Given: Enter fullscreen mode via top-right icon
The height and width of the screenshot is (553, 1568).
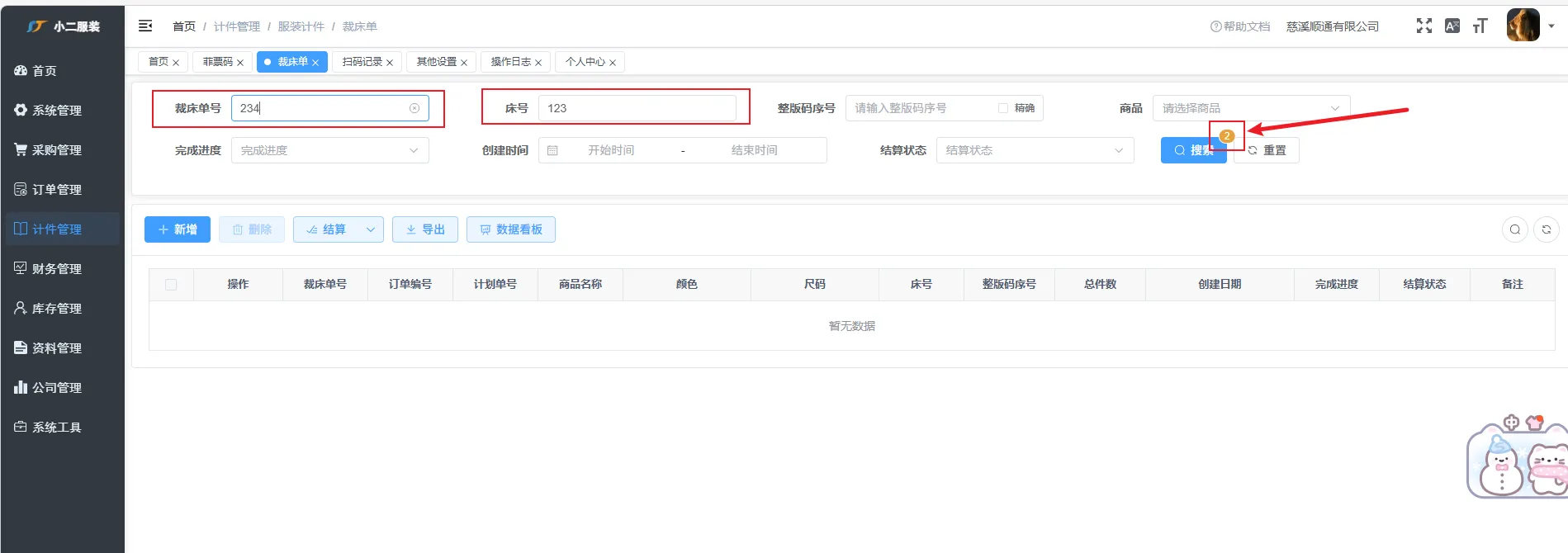Looking at the screenshot, I should (1424, 26).
